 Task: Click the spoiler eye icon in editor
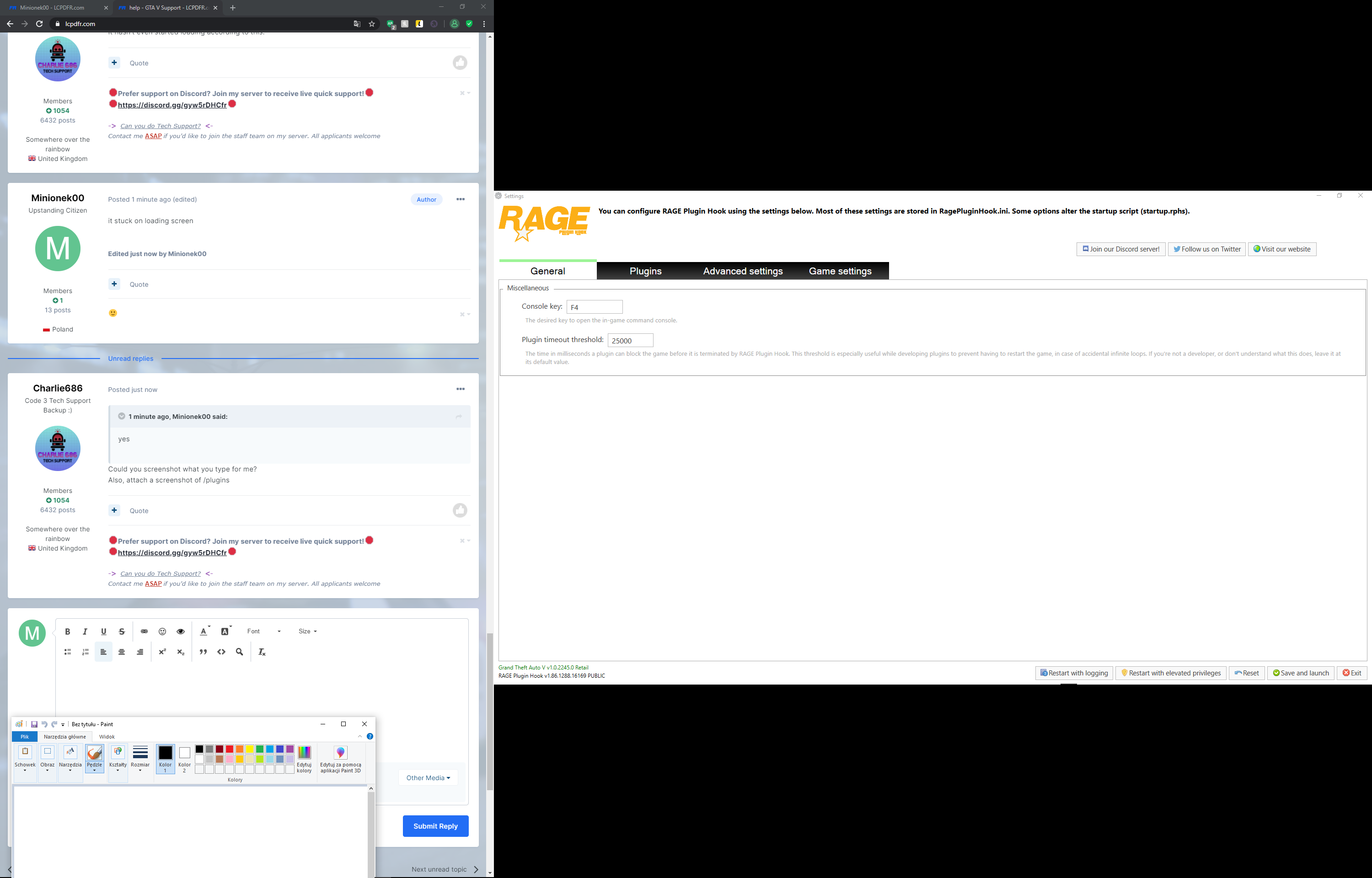pyautogui.click(x=181, y=631)
